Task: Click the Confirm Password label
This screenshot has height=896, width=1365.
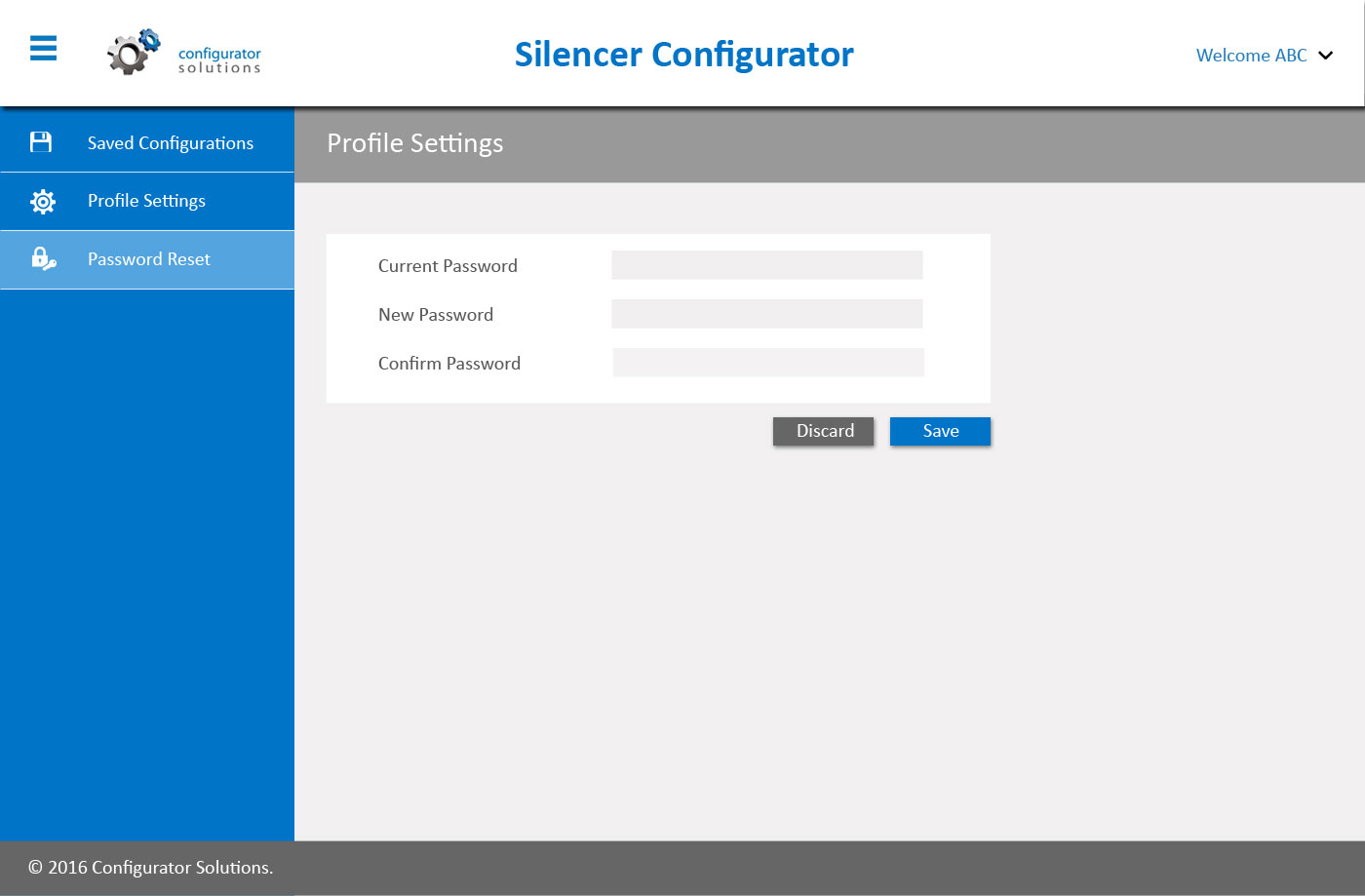Action: pos(449,364)
